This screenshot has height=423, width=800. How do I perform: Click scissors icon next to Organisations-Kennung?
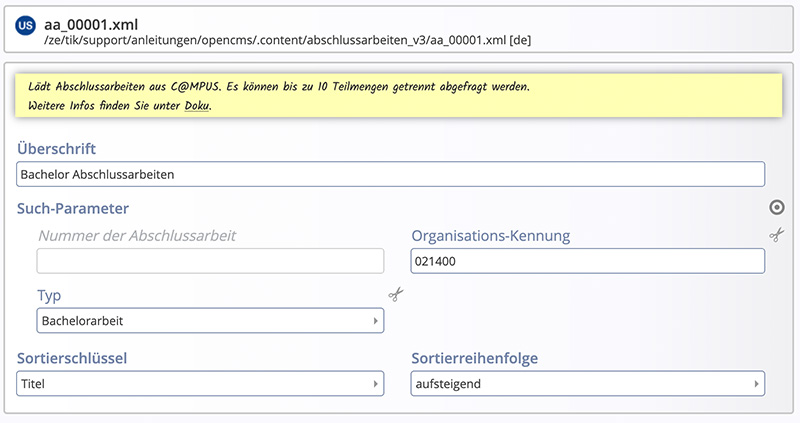pyautogui.click(x=777, y=235)
